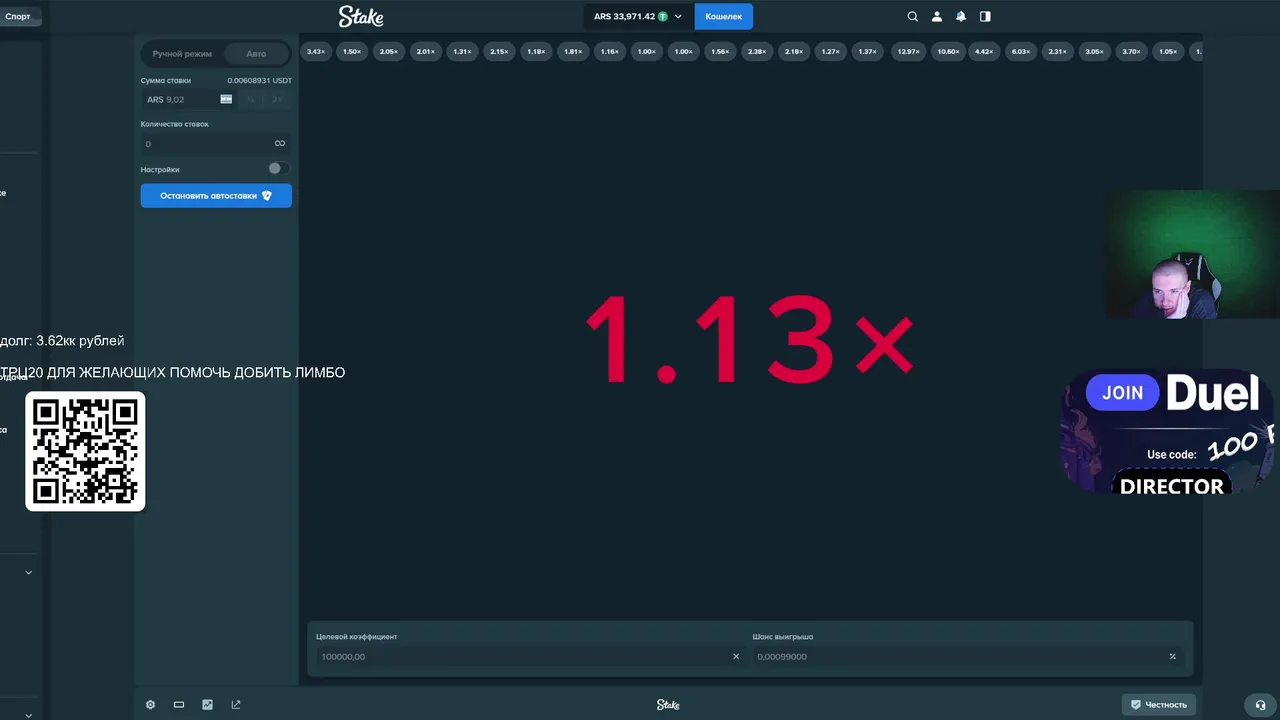
Task: Halve the bet with ½ button
Action: pos(251,99)
